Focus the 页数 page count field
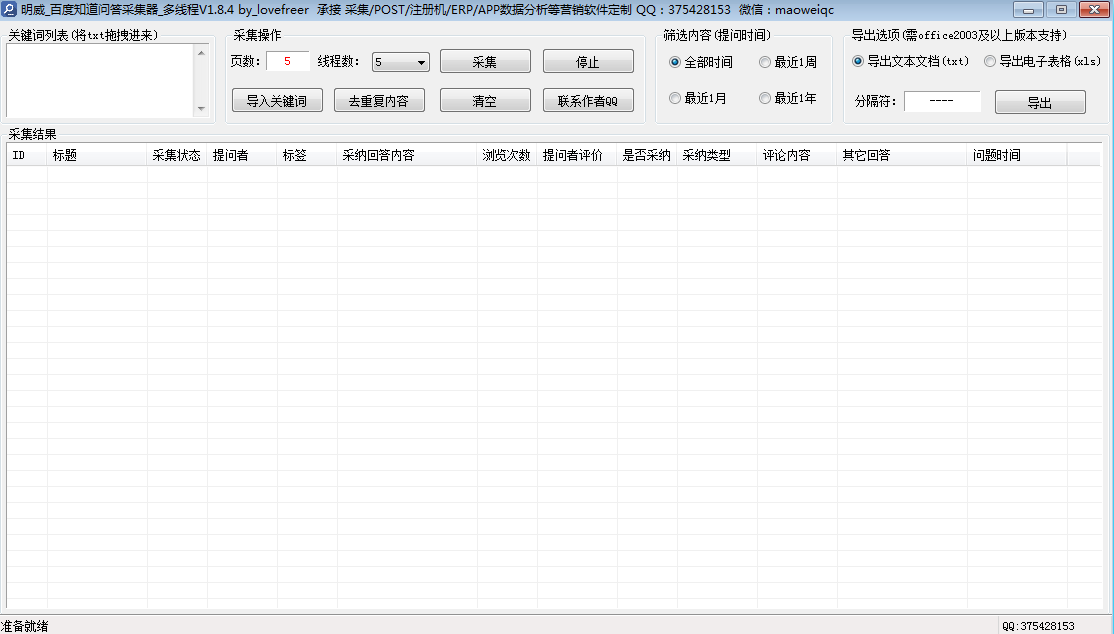Viewport: 1114px width, 634px height. (288, 61)
